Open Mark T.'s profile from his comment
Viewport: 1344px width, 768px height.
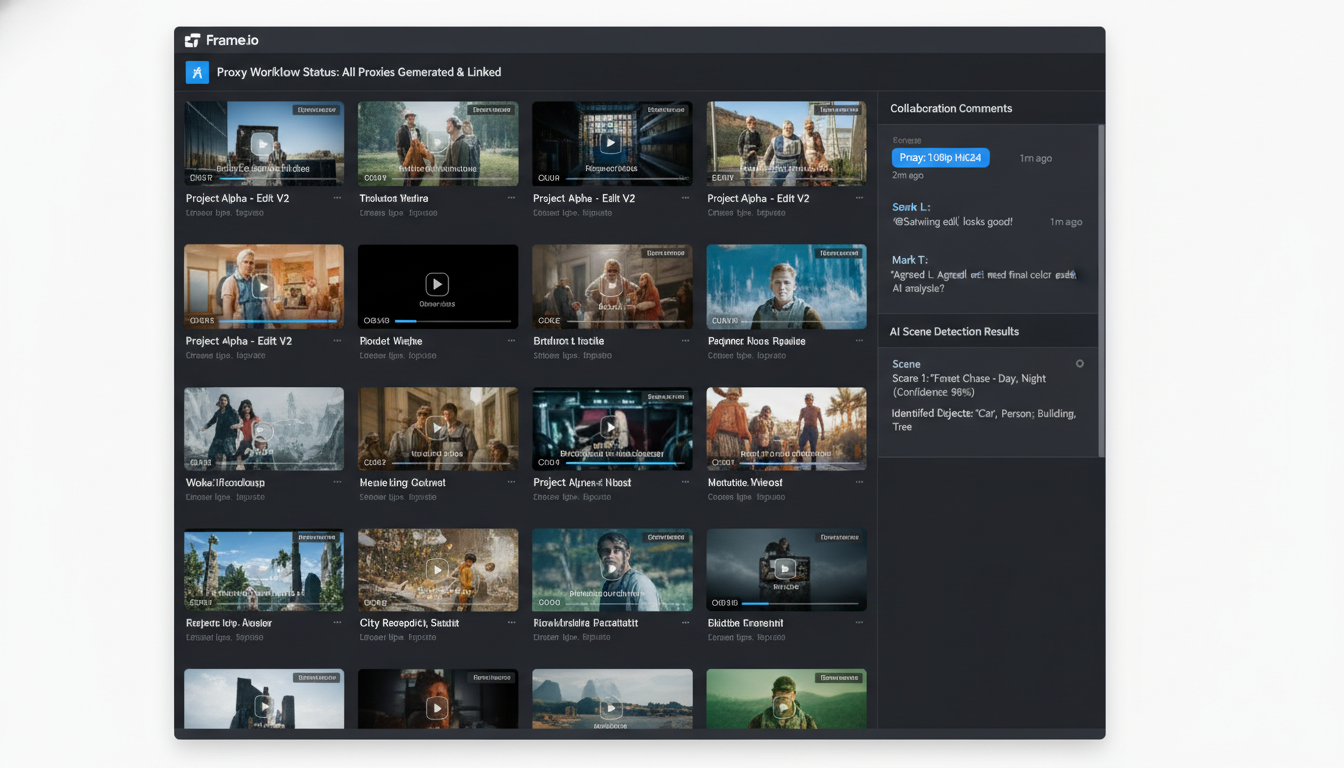point(910,259)
